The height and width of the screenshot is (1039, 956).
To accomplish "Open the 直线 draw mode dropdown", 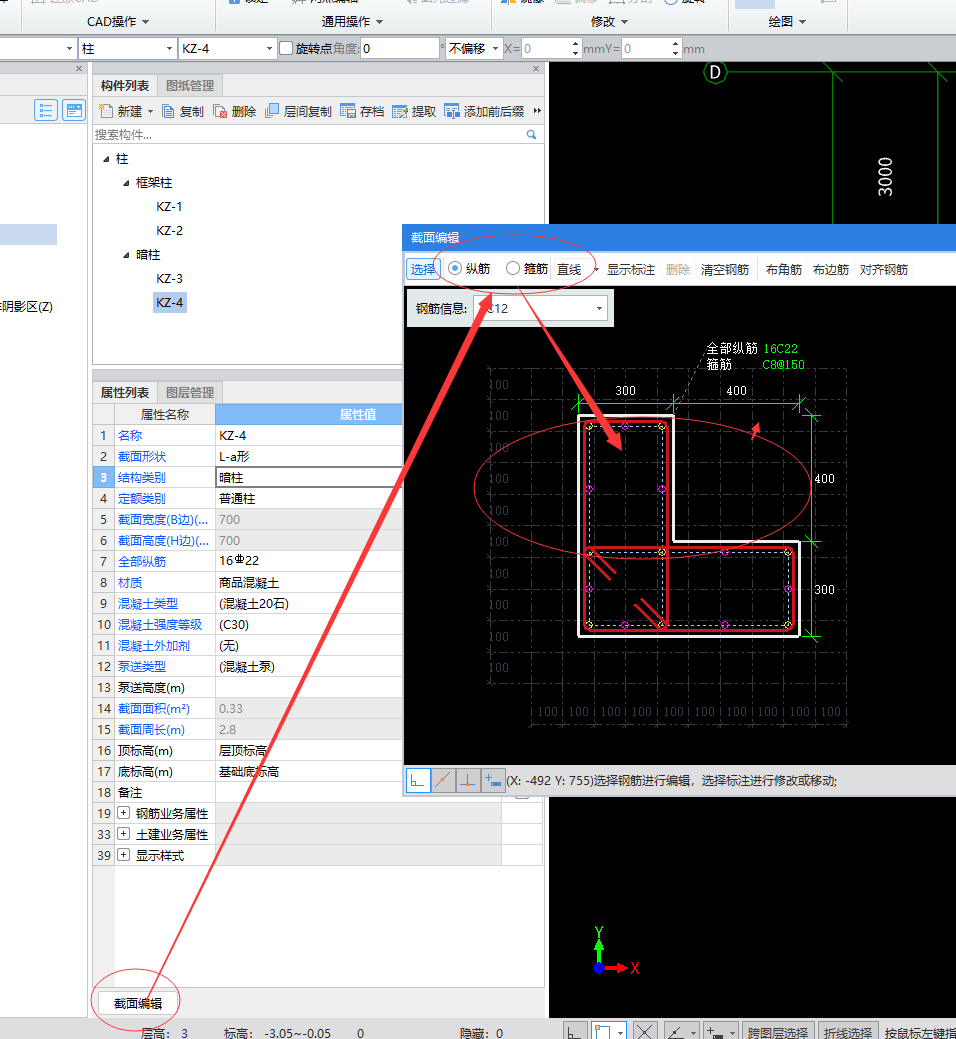I will coord(596,269).
